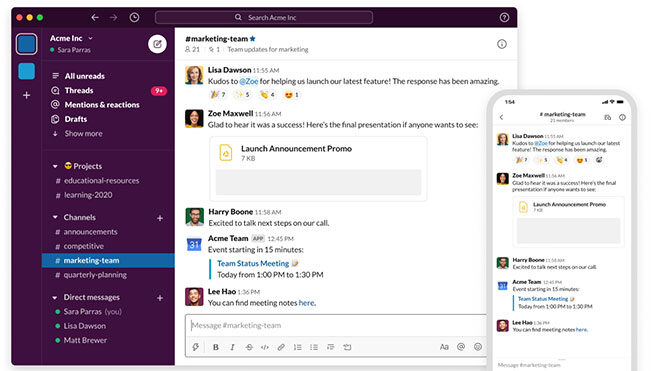Collapse the Projects section

(x=55, y=166)
